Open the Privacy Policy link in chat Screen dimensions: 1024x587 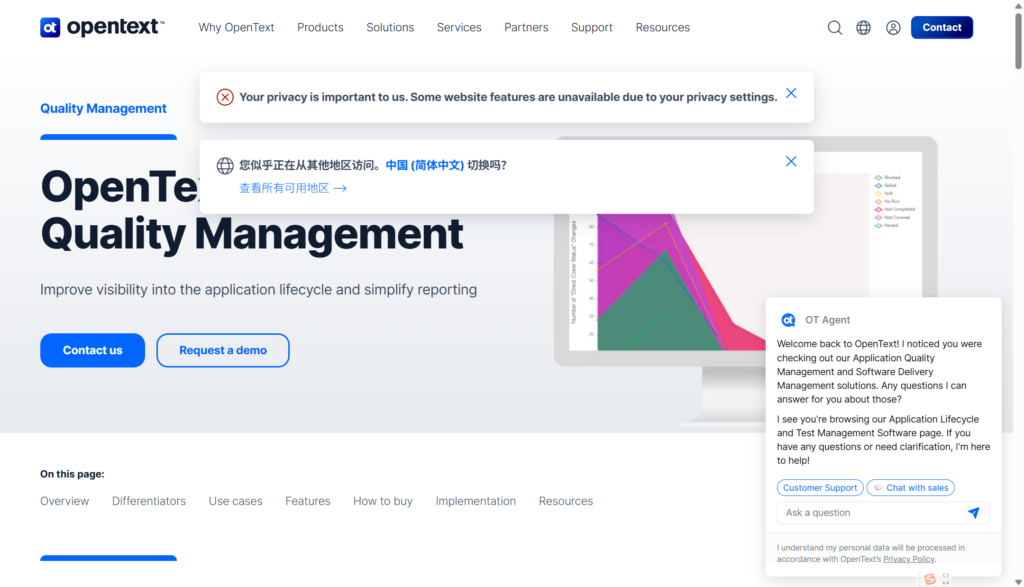[908, 559]
